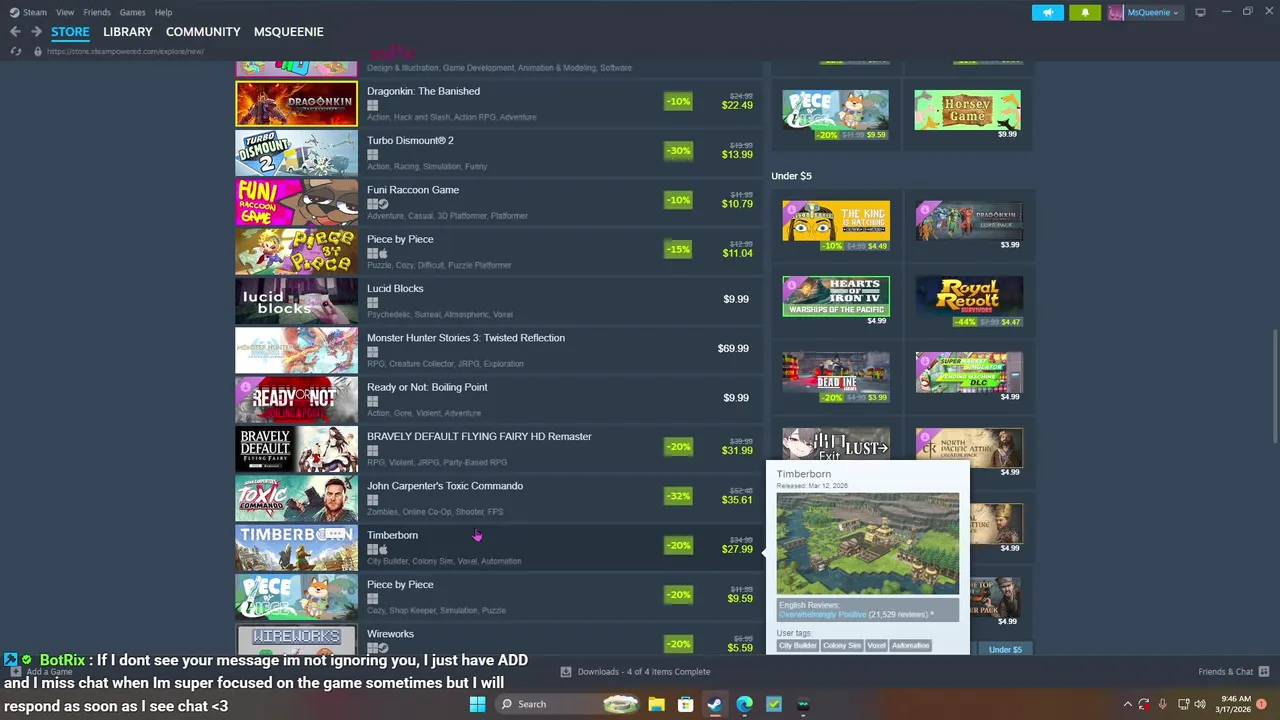Switch to the COMMUNITY tab

point(203,32)
